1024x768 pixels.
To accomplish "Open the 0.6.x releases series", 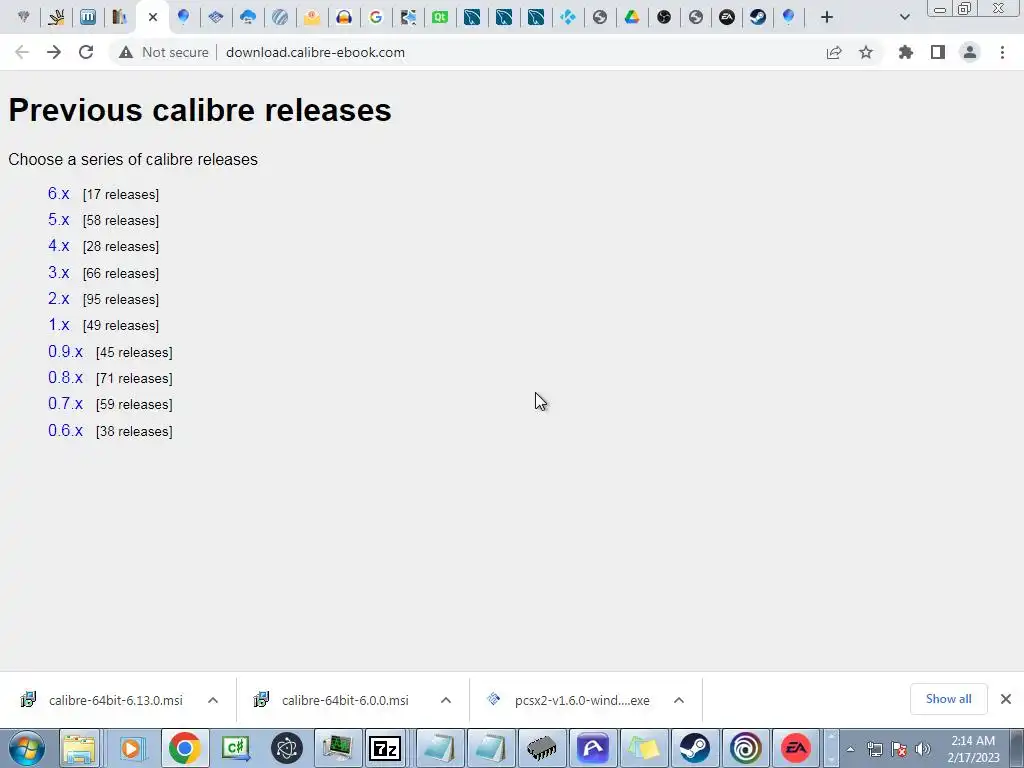I will (x=65, y=430).
